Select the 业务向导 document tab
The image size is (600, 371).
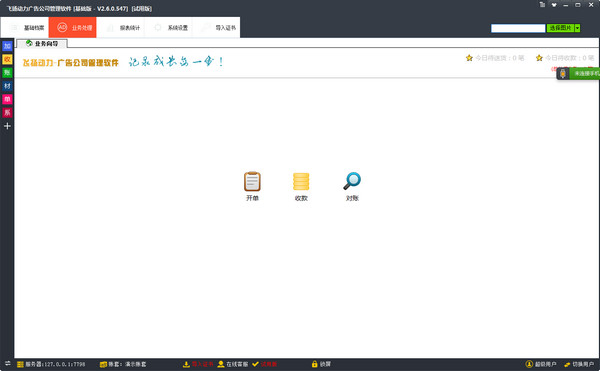(x=42, y=44)
